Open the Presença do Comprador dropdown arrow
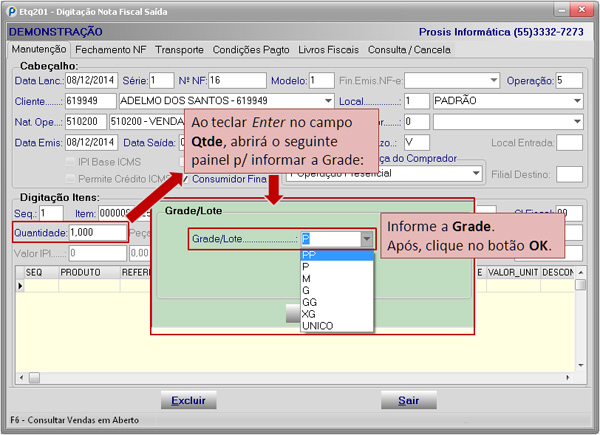 click(476, 174)
